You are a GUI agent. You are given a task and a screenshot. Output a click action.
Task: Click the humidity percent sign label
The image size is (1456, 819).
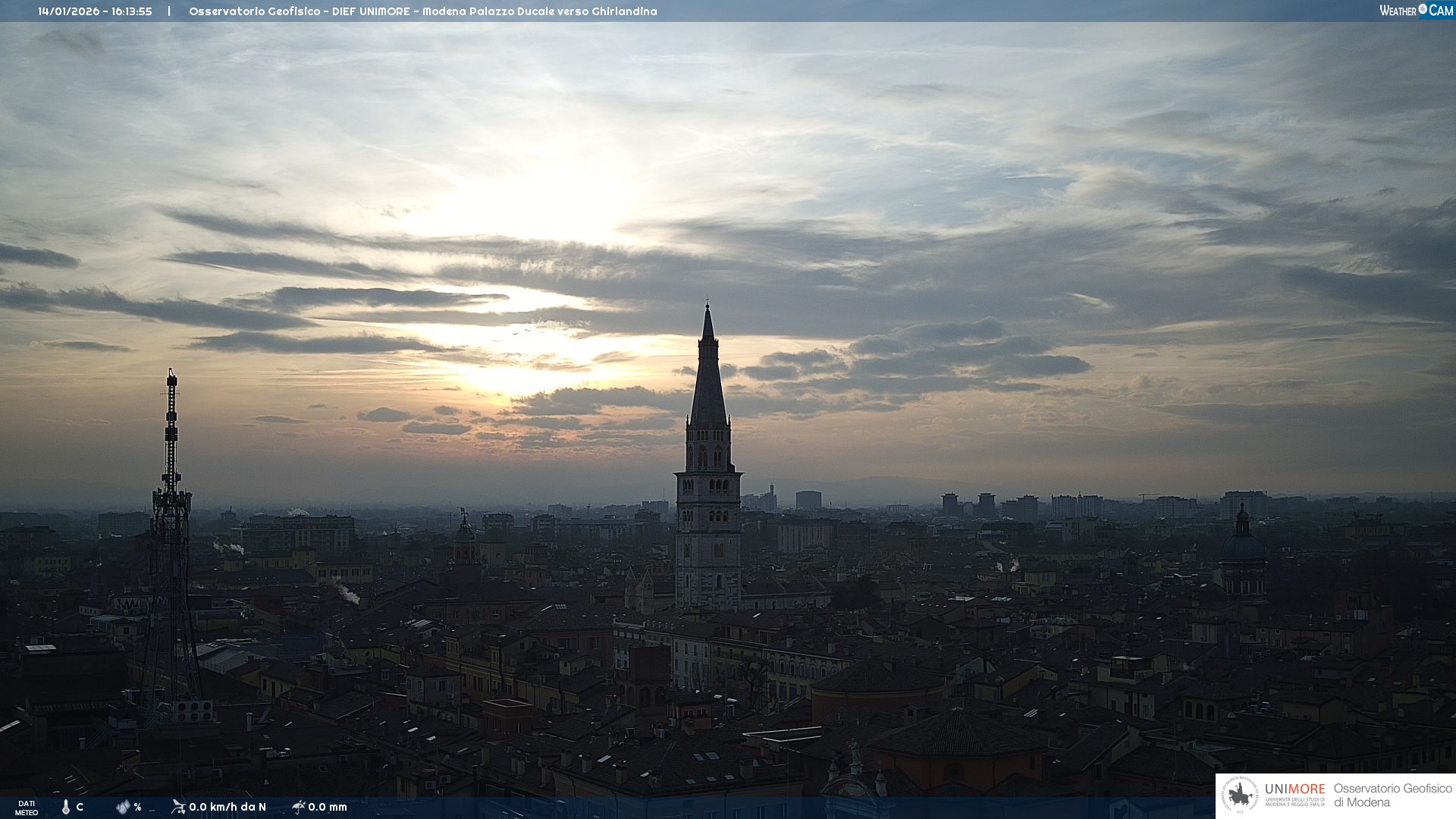click(x=137, y=807)
